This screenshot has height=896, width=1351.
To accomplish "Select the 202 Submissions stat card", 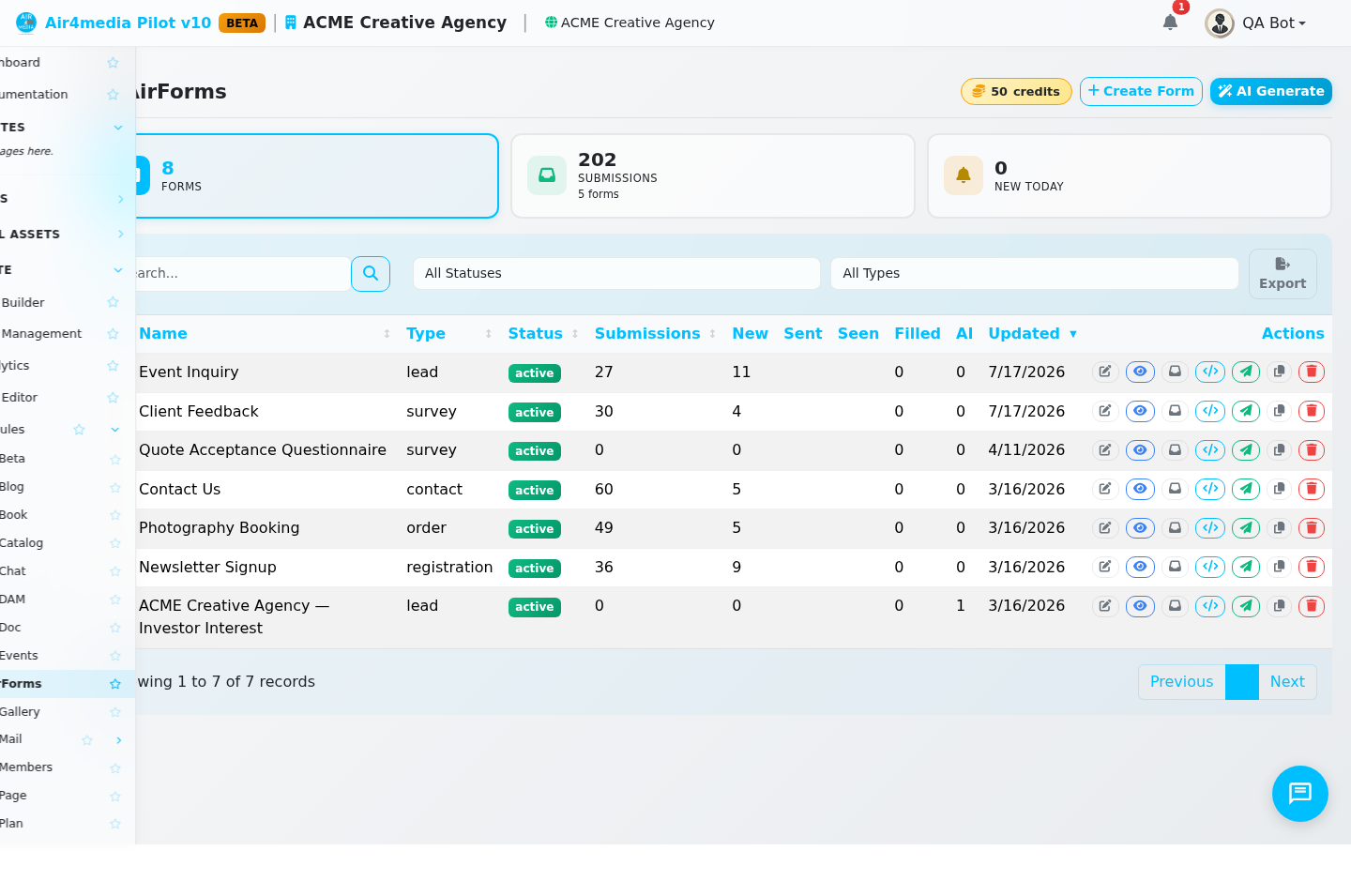I will click(x=713, y=176).
